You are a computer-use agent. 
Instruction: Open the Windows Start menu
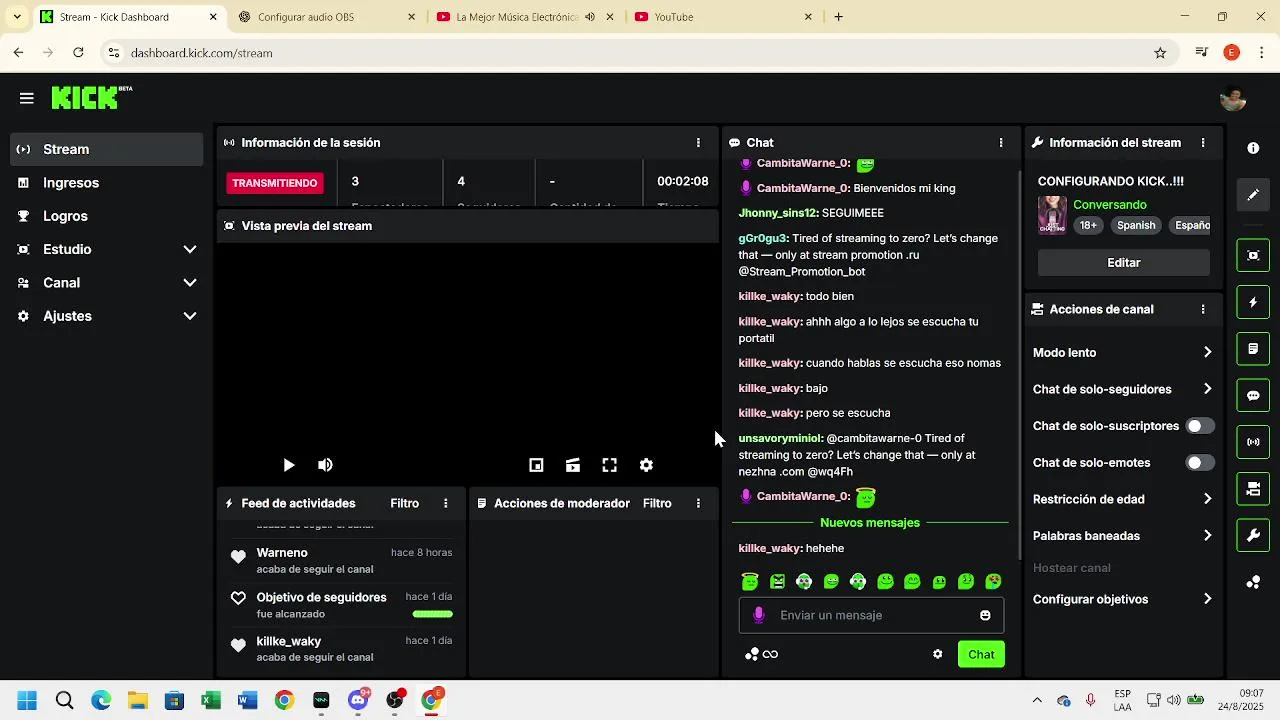(x=27, y=700)
